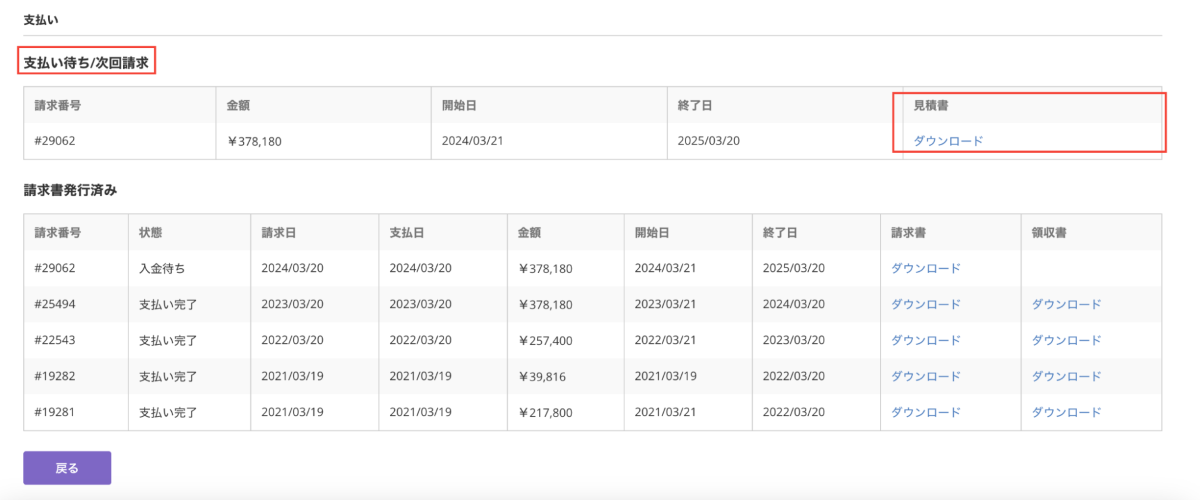Download the 請求書 for invoice #19281
1200x500 pixels.
[925, 412]
